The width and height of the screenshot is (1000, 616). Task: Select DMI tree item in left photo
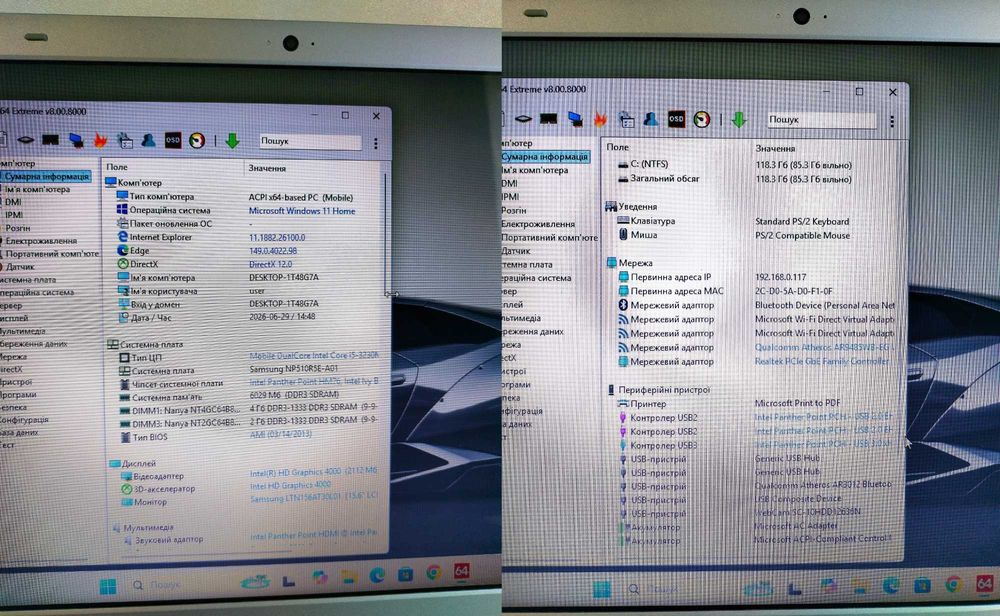tap(13, 202)
